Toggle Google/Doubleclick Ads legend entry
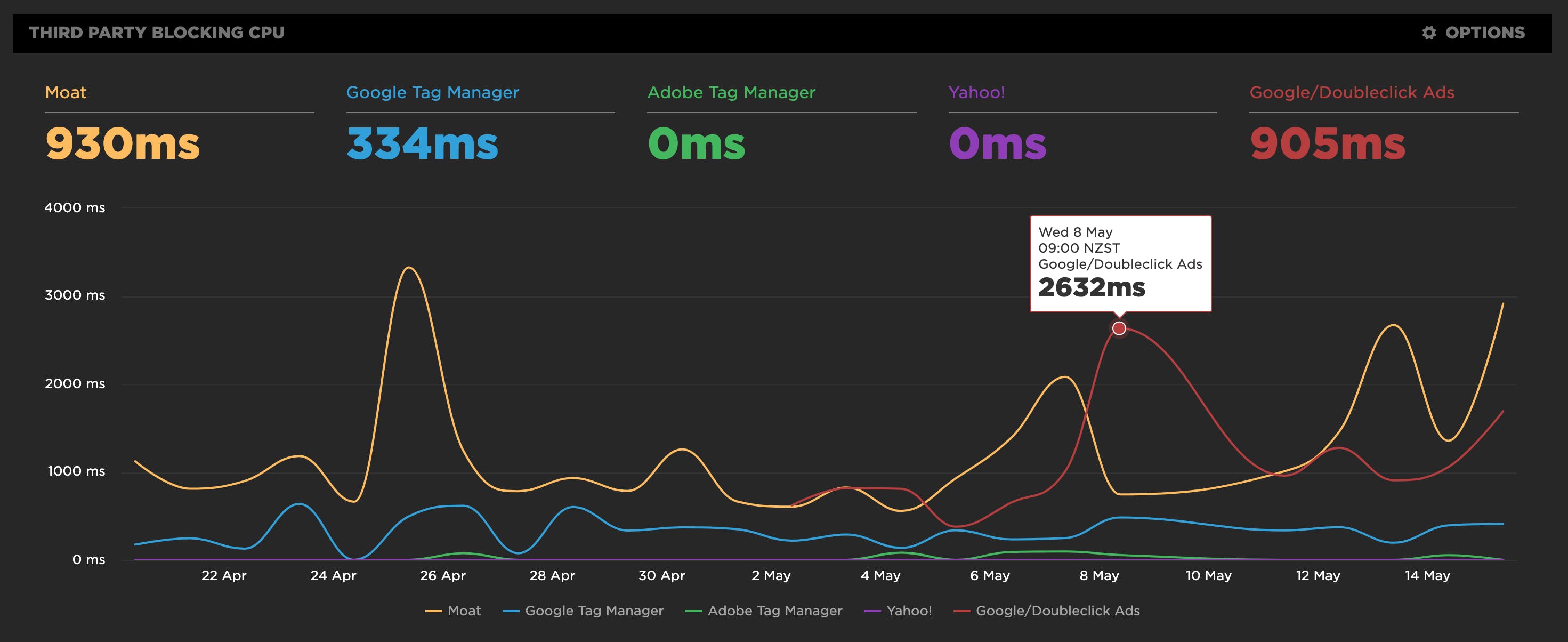The width and height of the screenshot is (1568, 642). [1057, 611]
